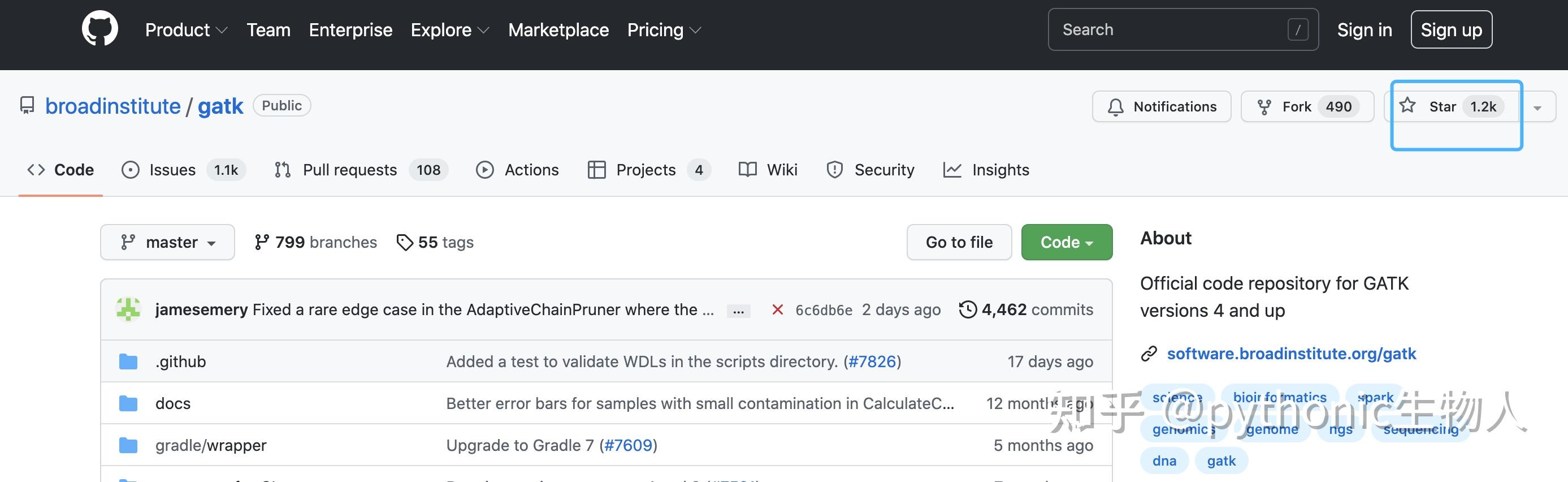1568x482 pixels.
Task: Open the Actions tab
Action: (x=517, y=170)
